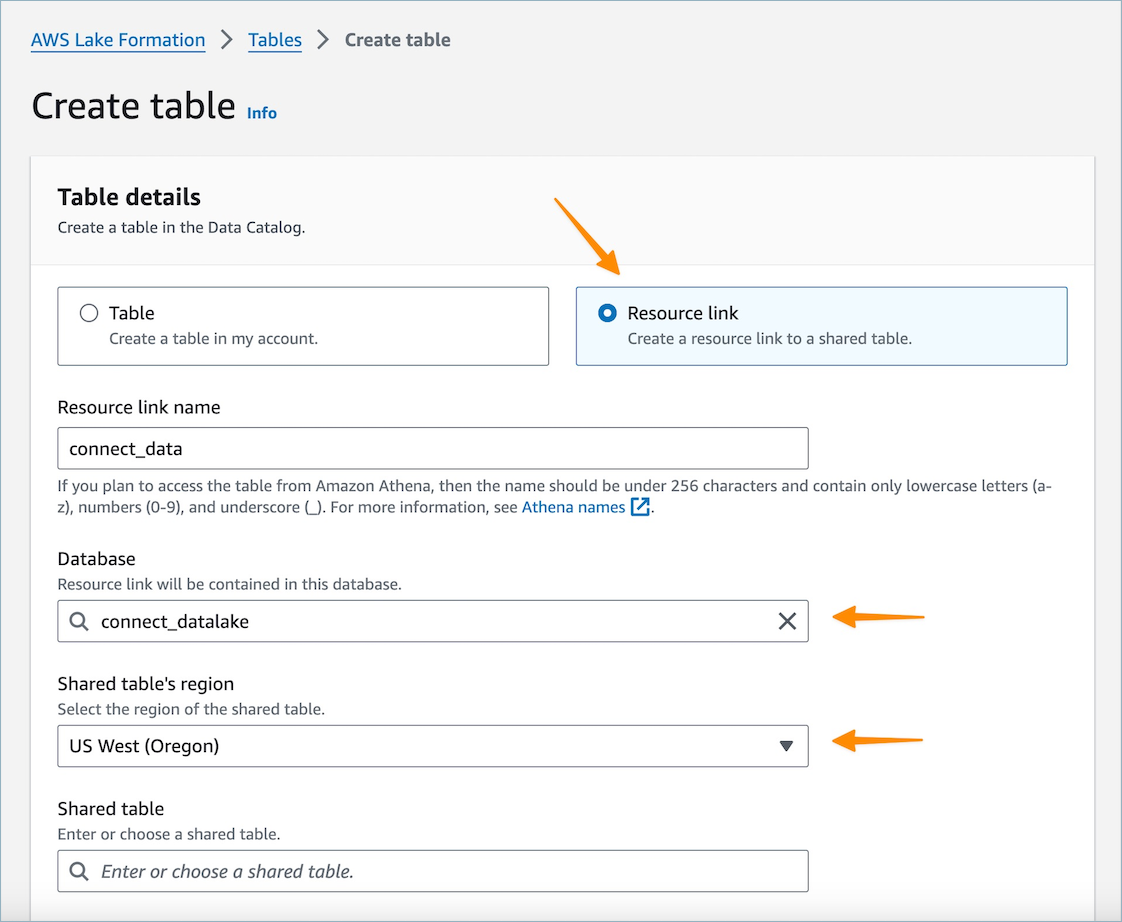Click the search magnifier in the Database field
Image resolution: width=1122 pixels, height=922 pixels.
[x=79, y=621]
